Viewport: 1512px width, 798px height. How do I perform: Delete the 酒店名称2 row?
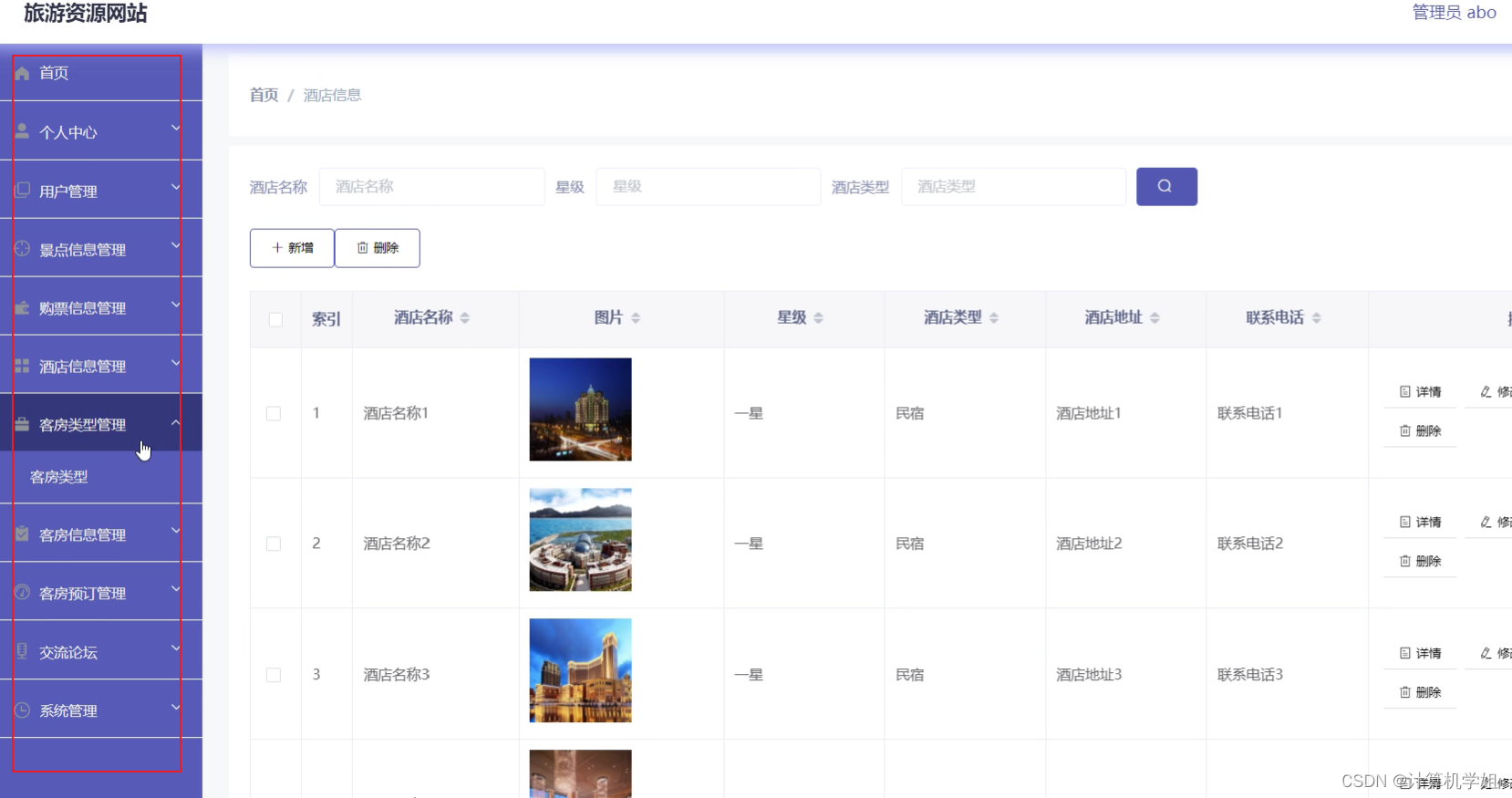1420,561
